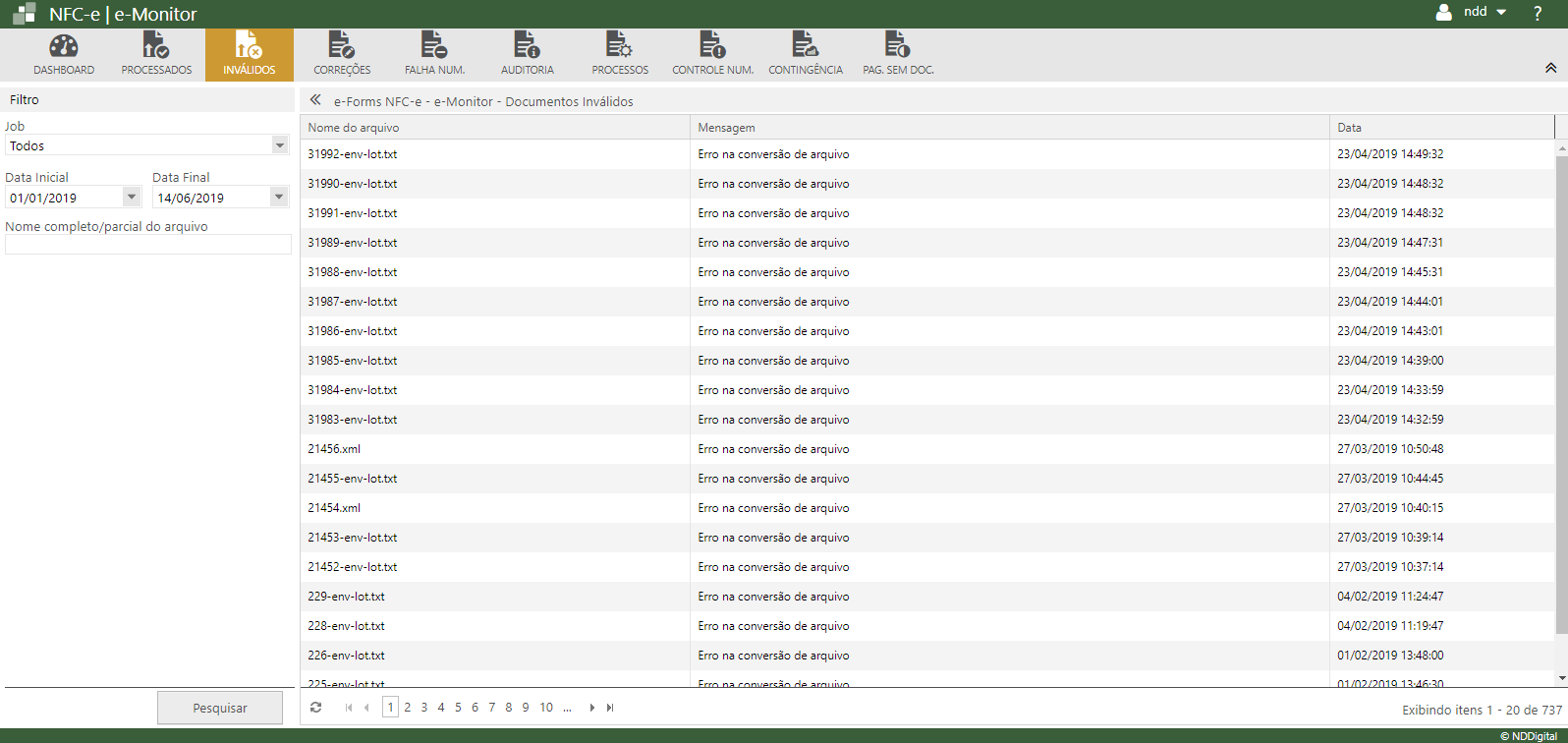This screenshot has width=1568, height=743.
Task: Expand the Job dropdown list
Action: tap(280, 145)
